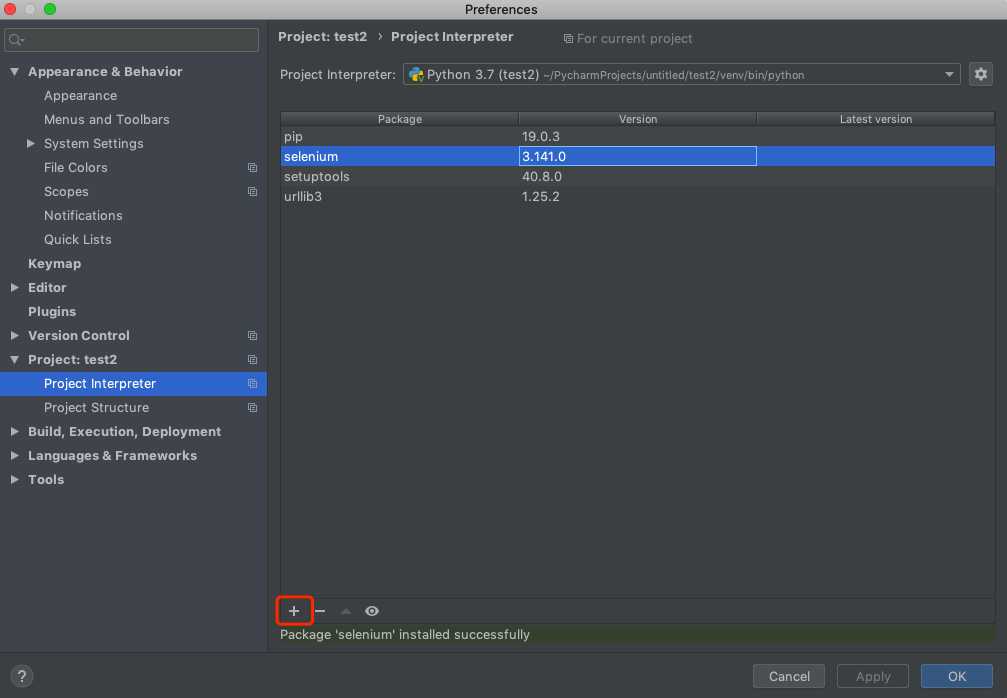Expand Languages & Frameworks section
Screen dimensions: 1007x698
(x=14, y=455)
